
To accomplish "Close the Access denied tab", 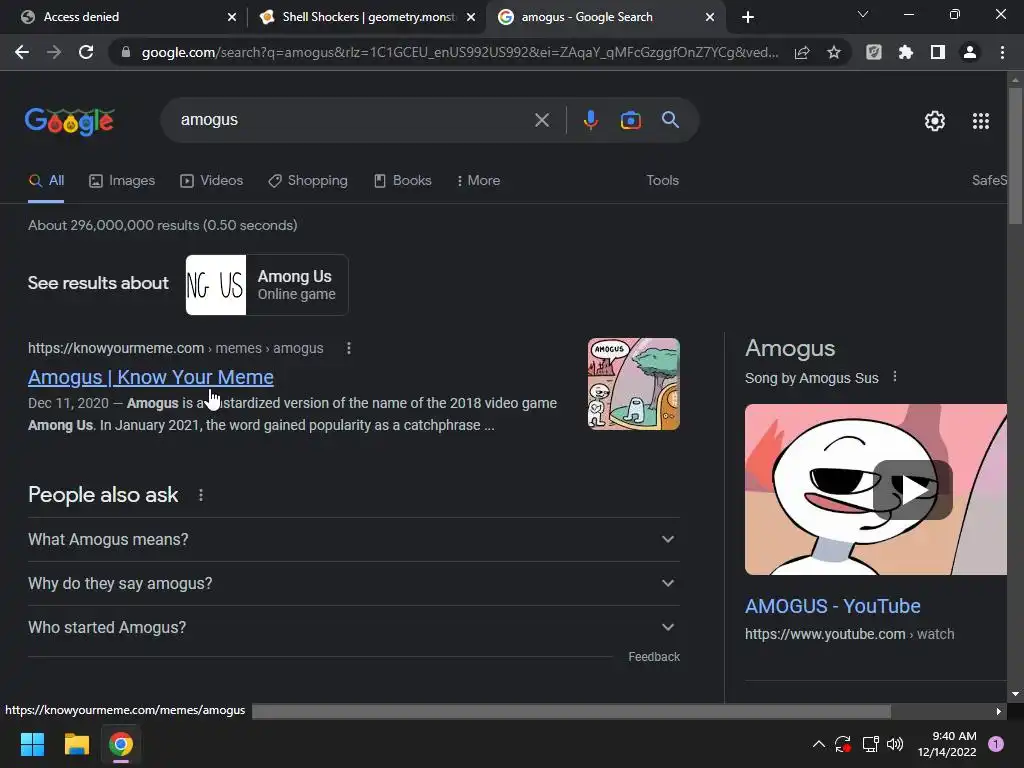I will pyautogui.click(x=232, y=17).
